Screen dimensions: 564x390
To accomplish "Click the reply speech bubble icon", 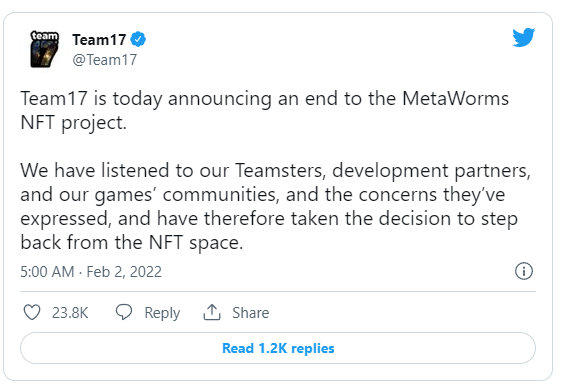I will pyautogui.click(x=124, y=312).
